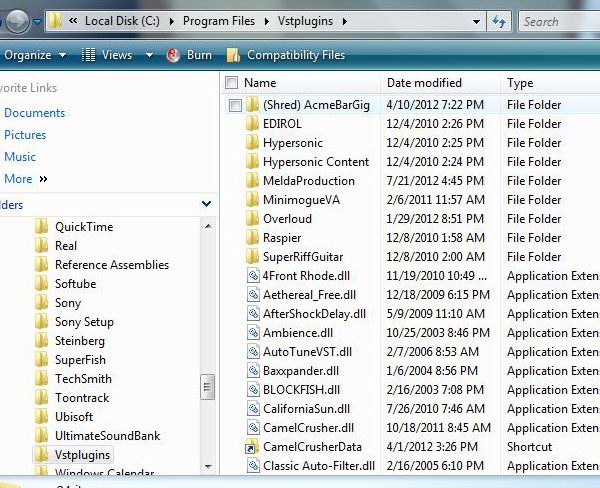600x488 pixels.
Task: Click the Softube folder icon in tree
Action: tap(42, 284)
